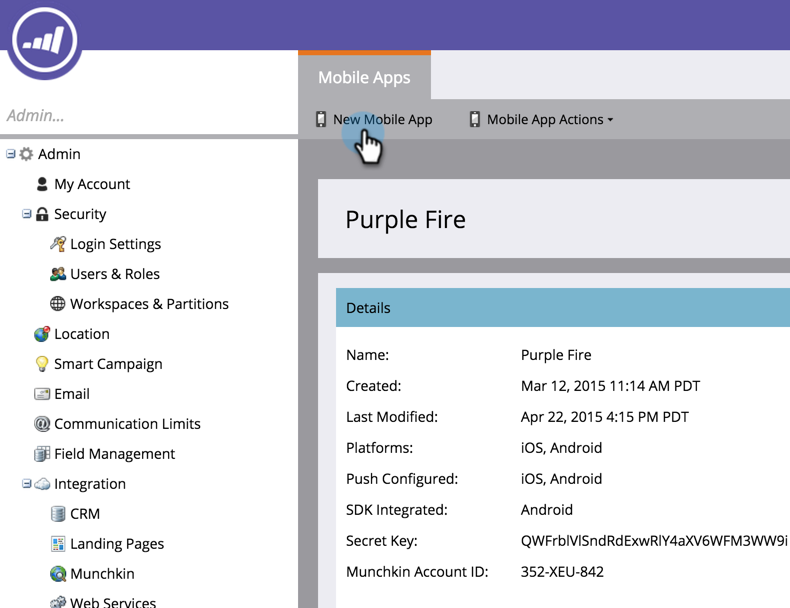Click the Location globe pin icon
The width and height of the screenshot is (790, 608).
pyautogui.click(x=42, y=333)
